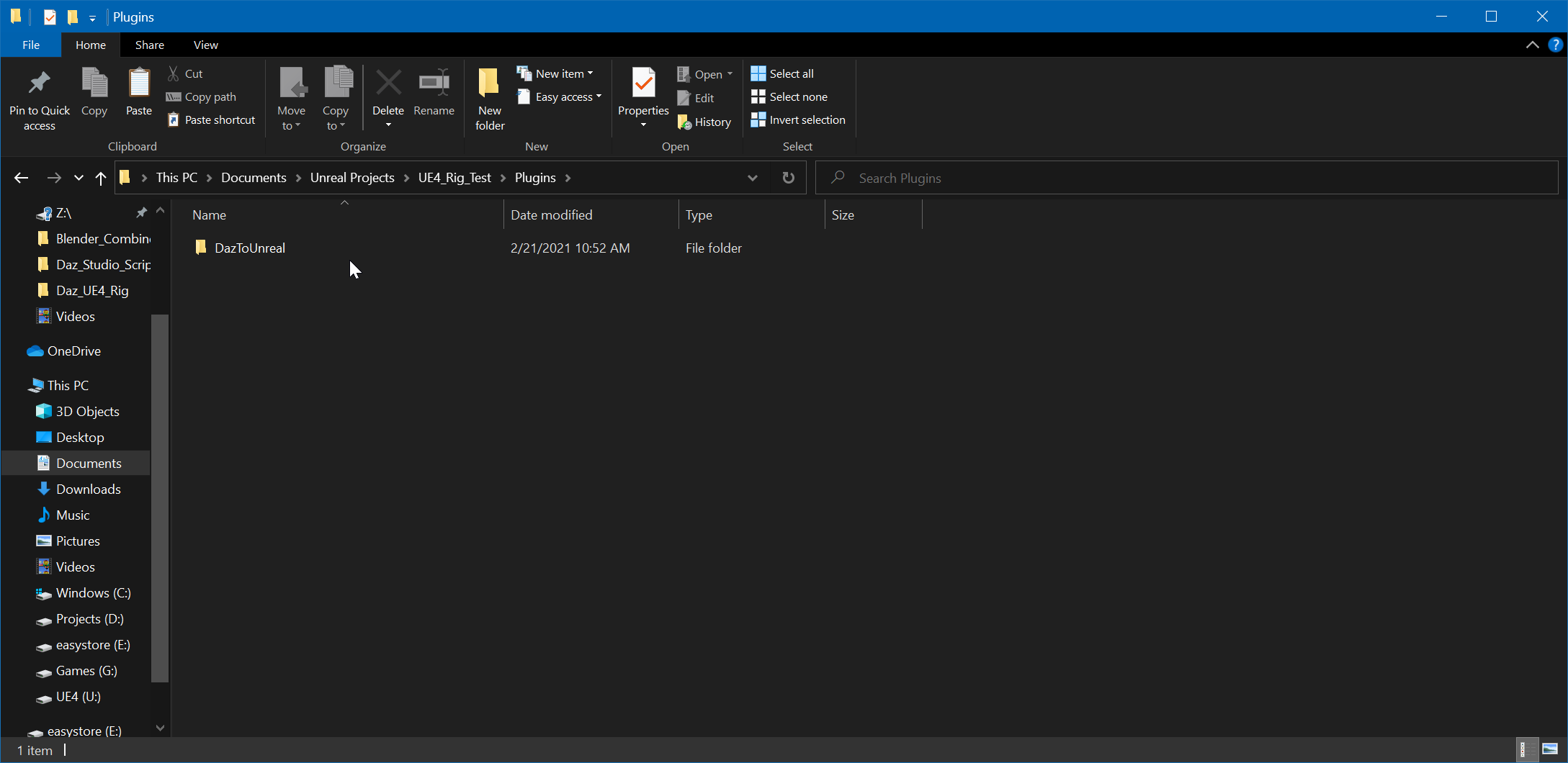Click UE4_Rig_Test in breadcrumb
Image resolution: width=1568 pixels, height=763 pixels.
[x=454, y=178]
